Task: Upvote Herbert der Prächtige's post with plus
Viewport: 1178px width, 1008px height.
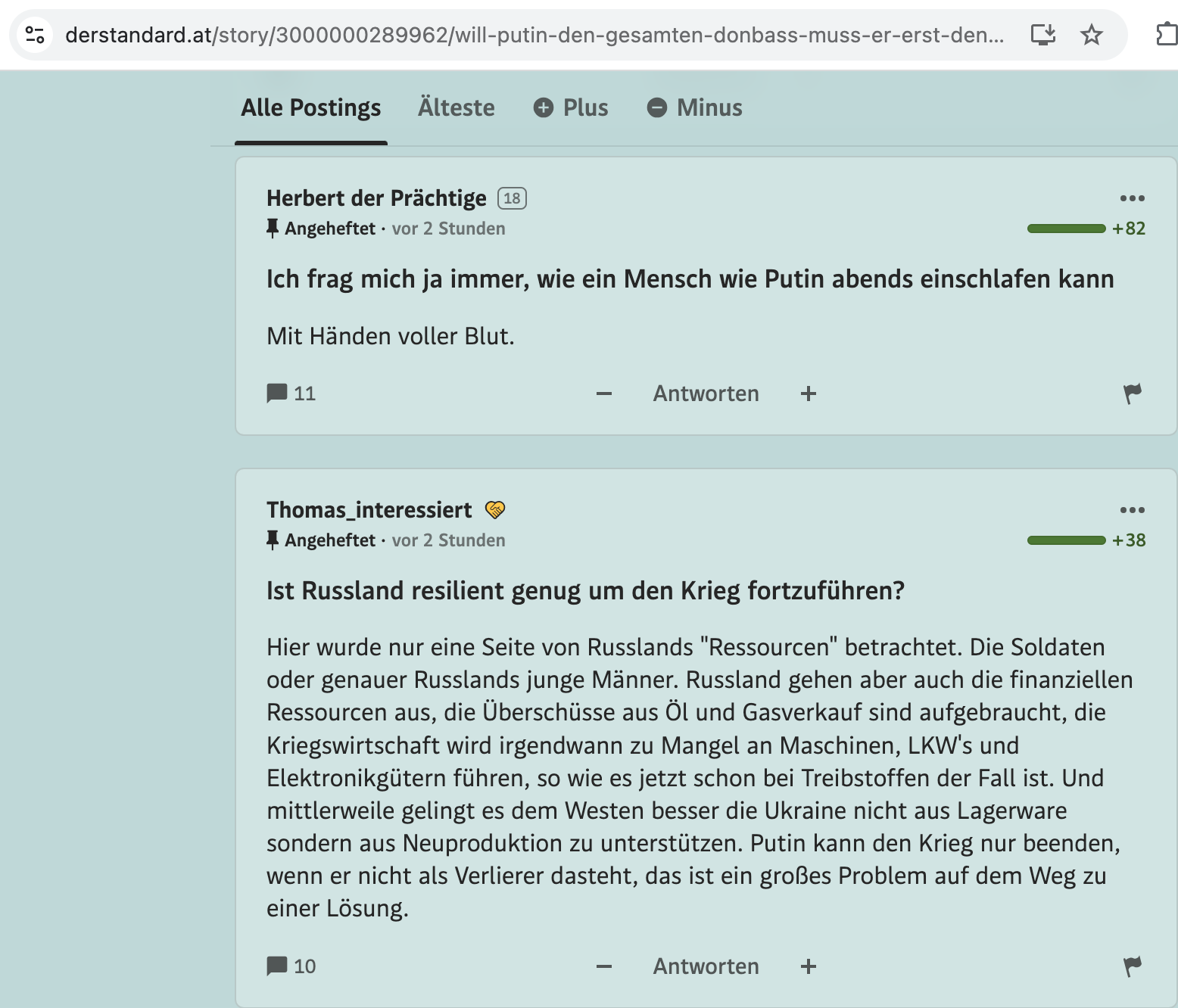Action: pyautogui.click(x=809, y=394)
